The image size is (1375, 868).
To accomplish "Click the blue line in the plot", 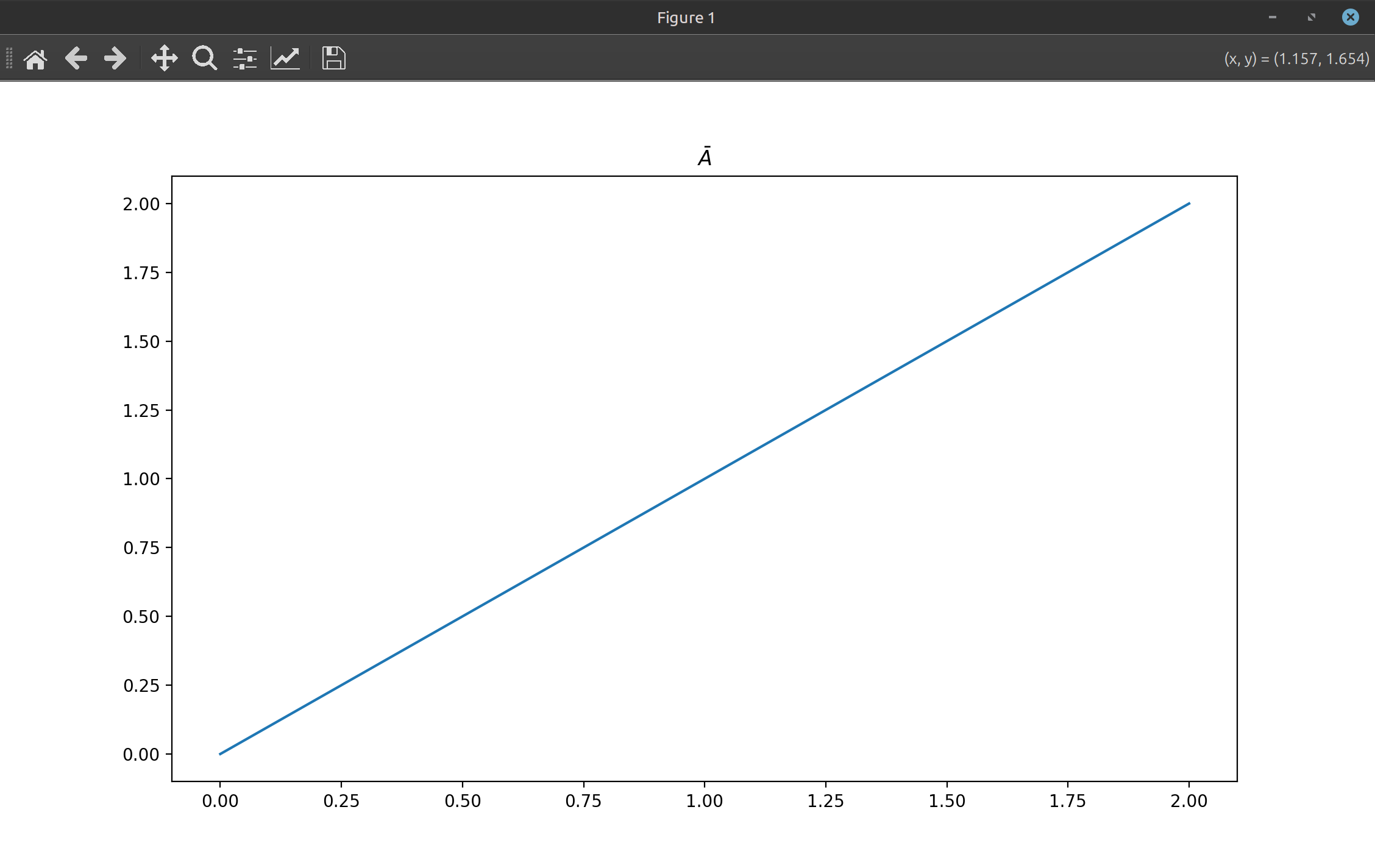I will [x=705, y=479].
